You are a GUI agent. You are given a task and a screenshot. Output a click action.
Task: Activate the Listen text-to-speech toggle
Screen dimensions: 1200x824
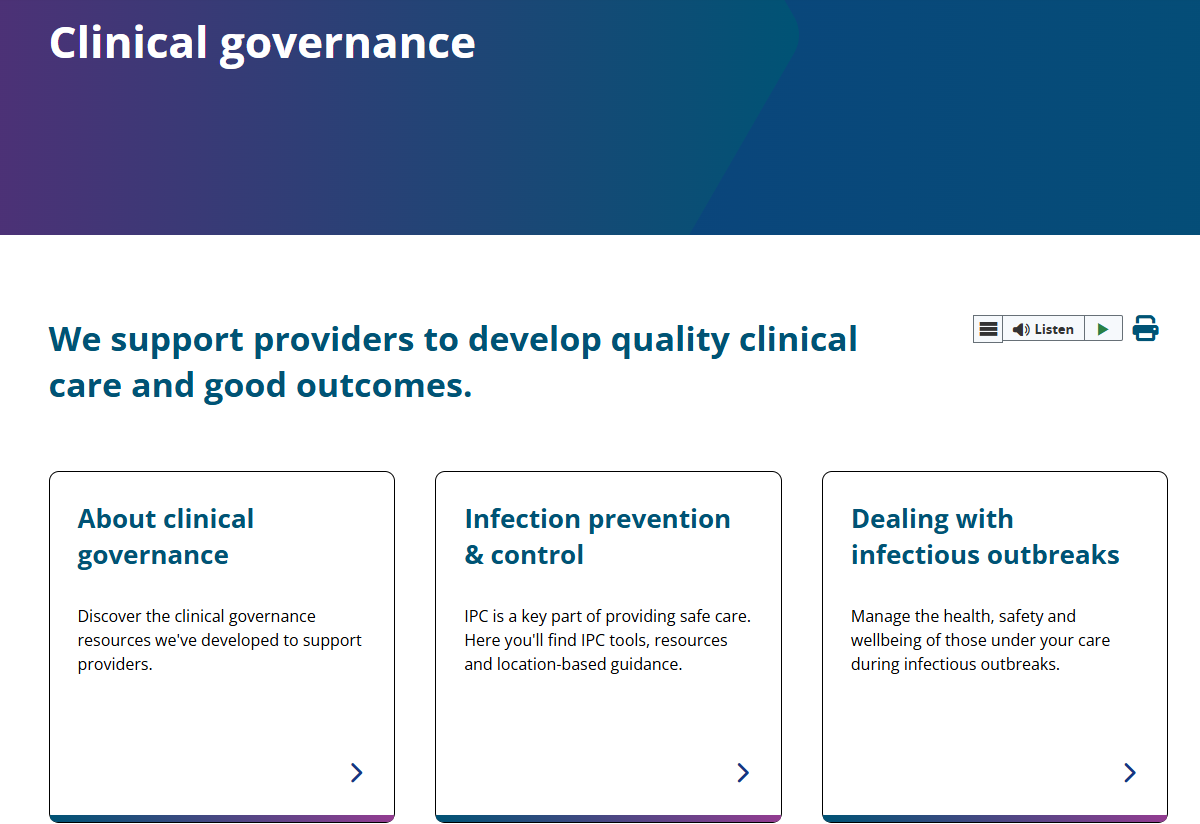(1045, 328)
